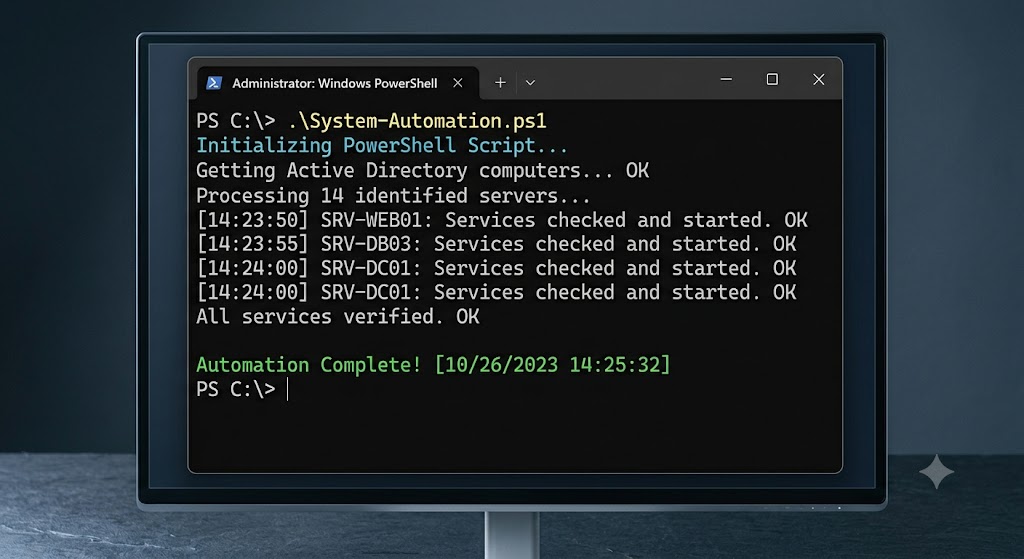This screenshot has height=559, width=1024.
Task: Click the line 'Initializing PowerShell Script...'
Action: click(x=382, y=146)
